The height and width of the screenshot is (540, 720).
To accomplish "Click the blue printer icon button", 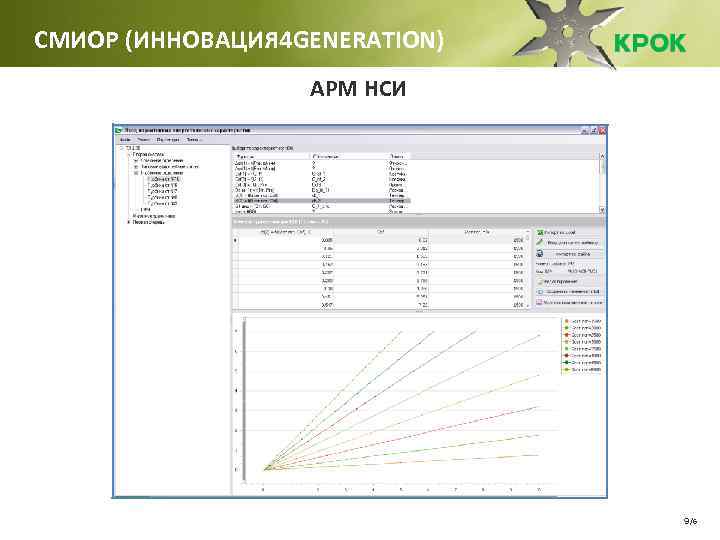I will click(x=540, y=253).
